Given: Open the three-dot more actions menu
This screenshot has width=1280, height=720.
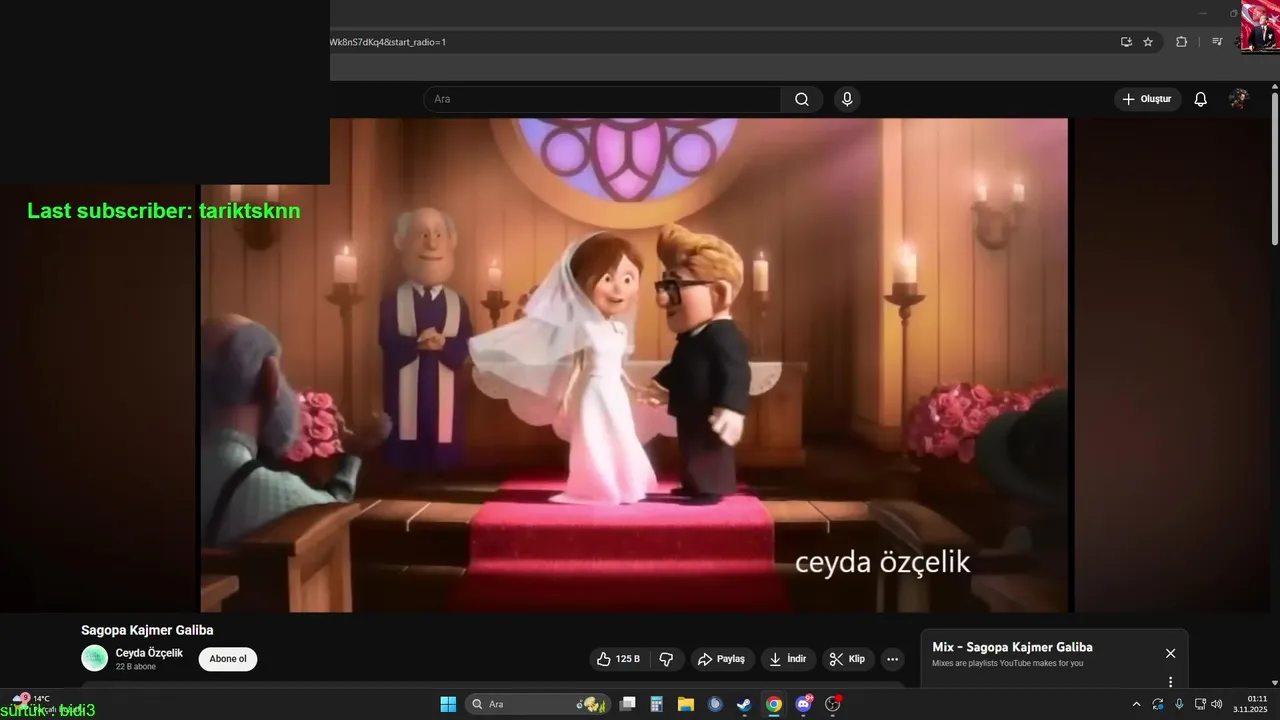Looking at the screenshot, I should pos(893,659).
